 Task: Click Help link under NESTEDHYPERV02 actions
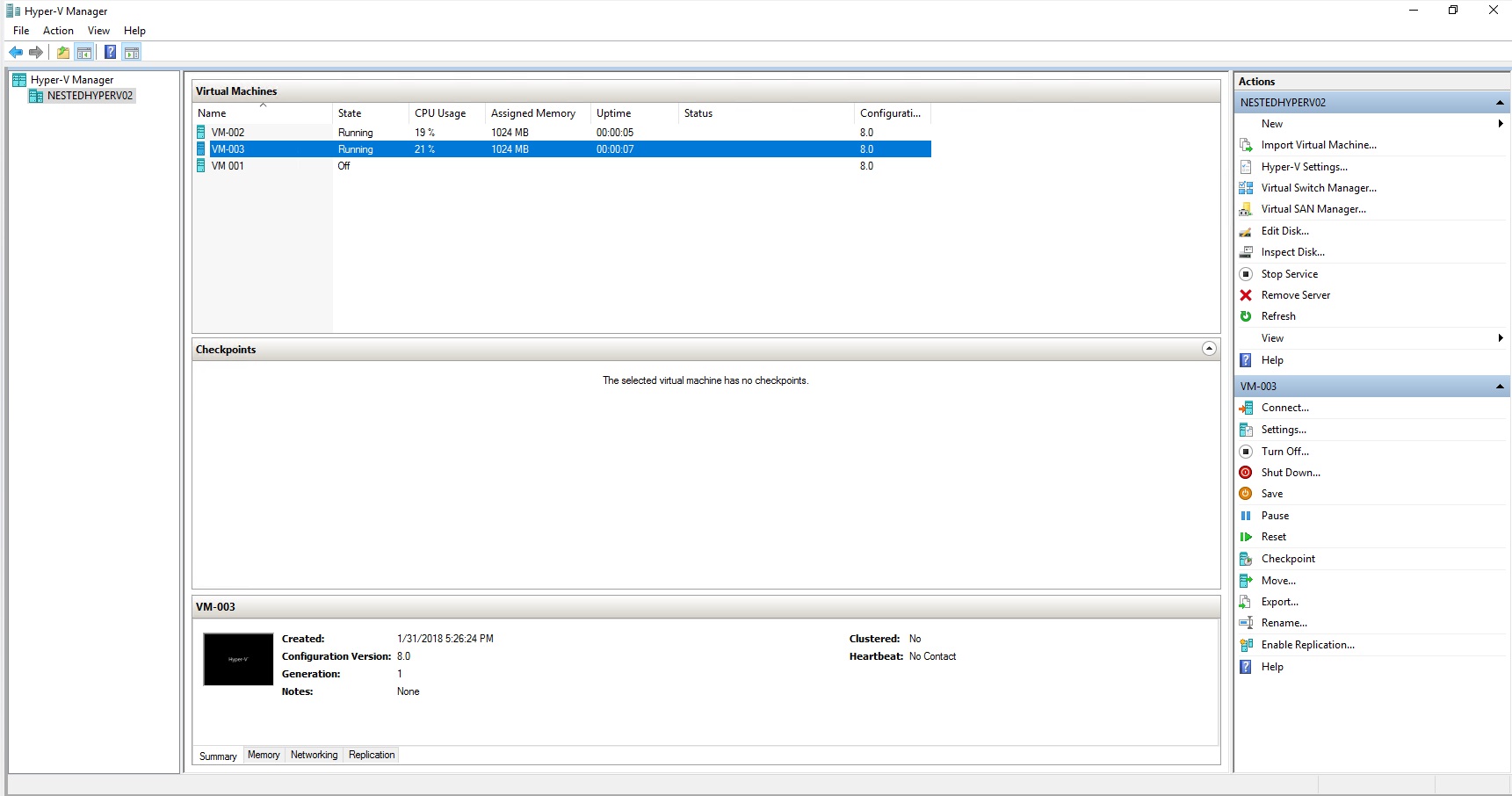pos(1272,360)
